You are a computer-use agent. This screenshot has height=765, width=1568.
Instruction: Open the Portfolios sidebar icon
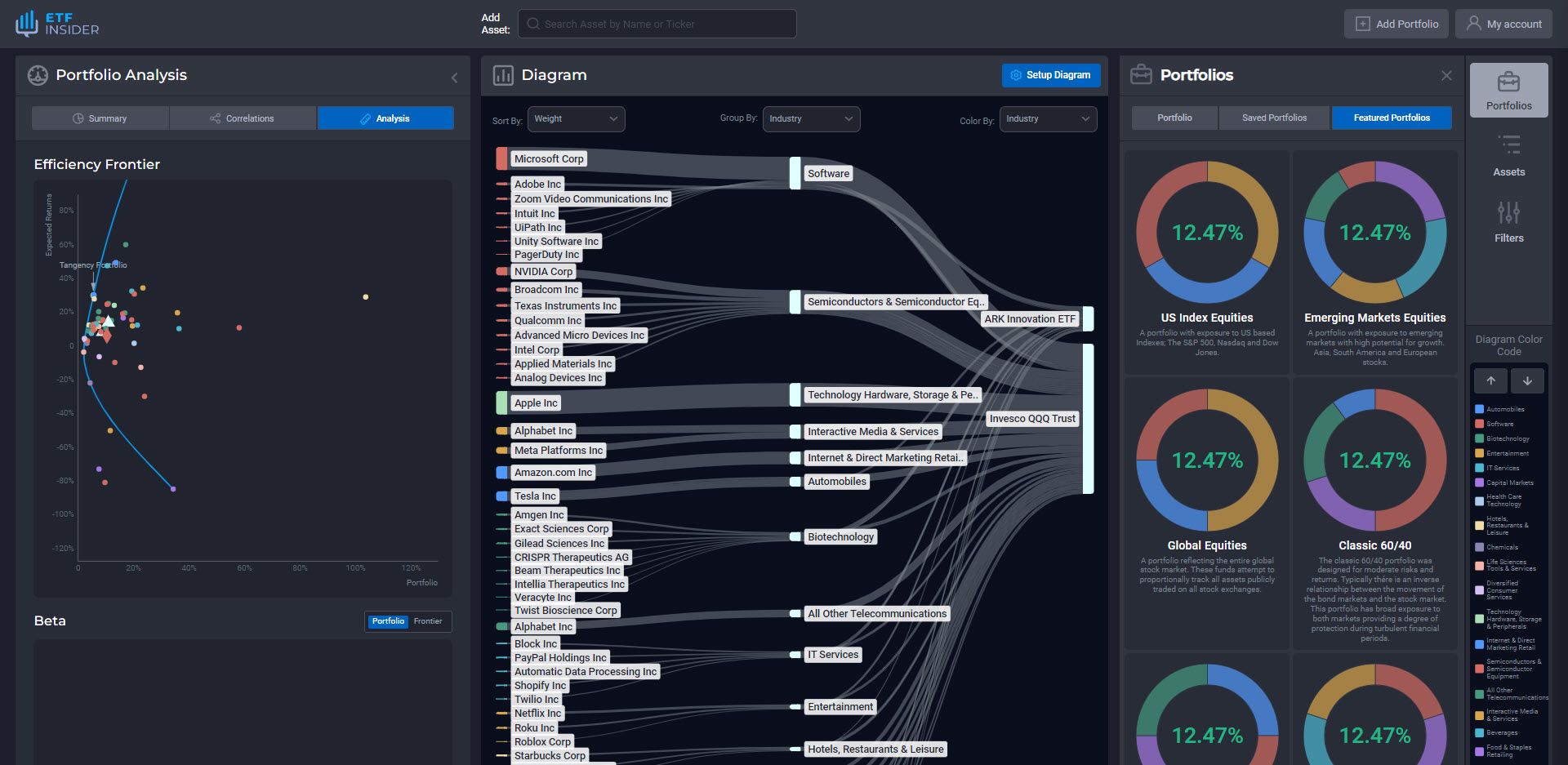[x=1508, y=90]
